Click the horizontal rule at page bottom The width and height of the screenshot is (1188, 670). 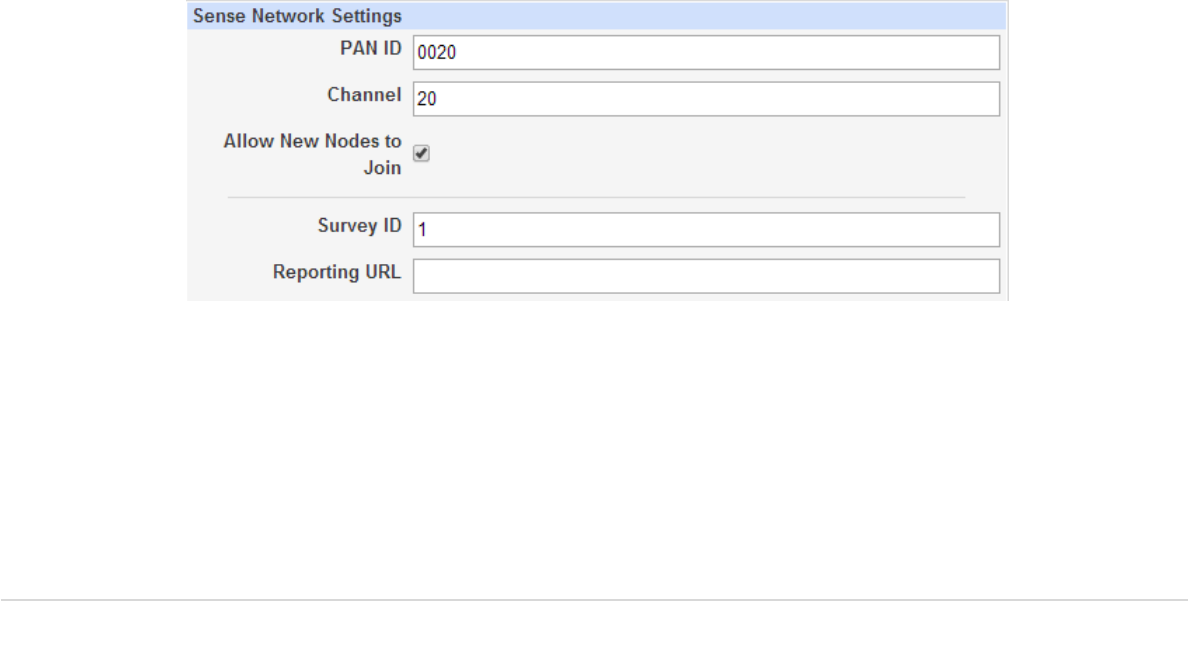click(x=594, y=601)
